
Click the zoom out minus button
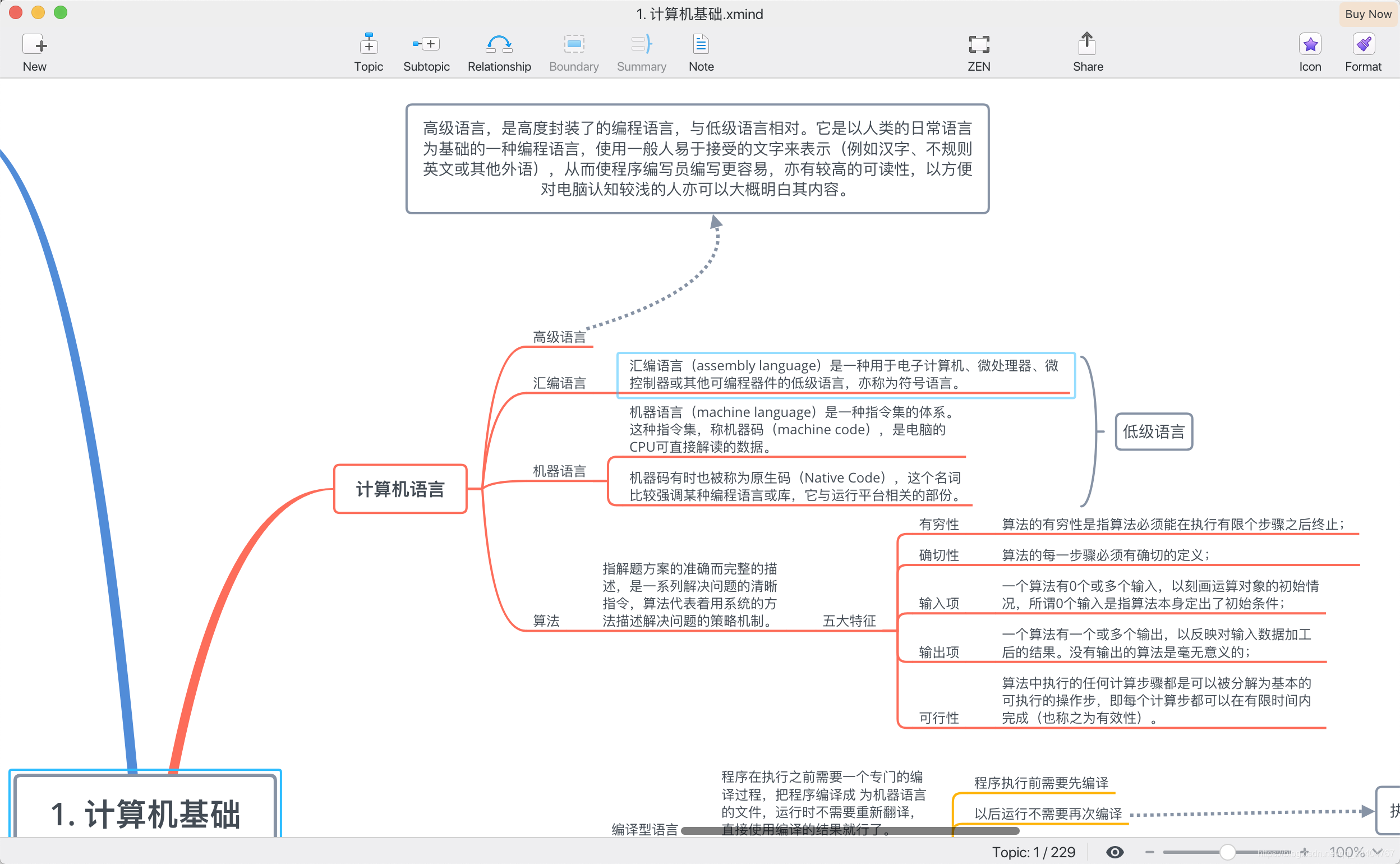(x=1149, y=852)
